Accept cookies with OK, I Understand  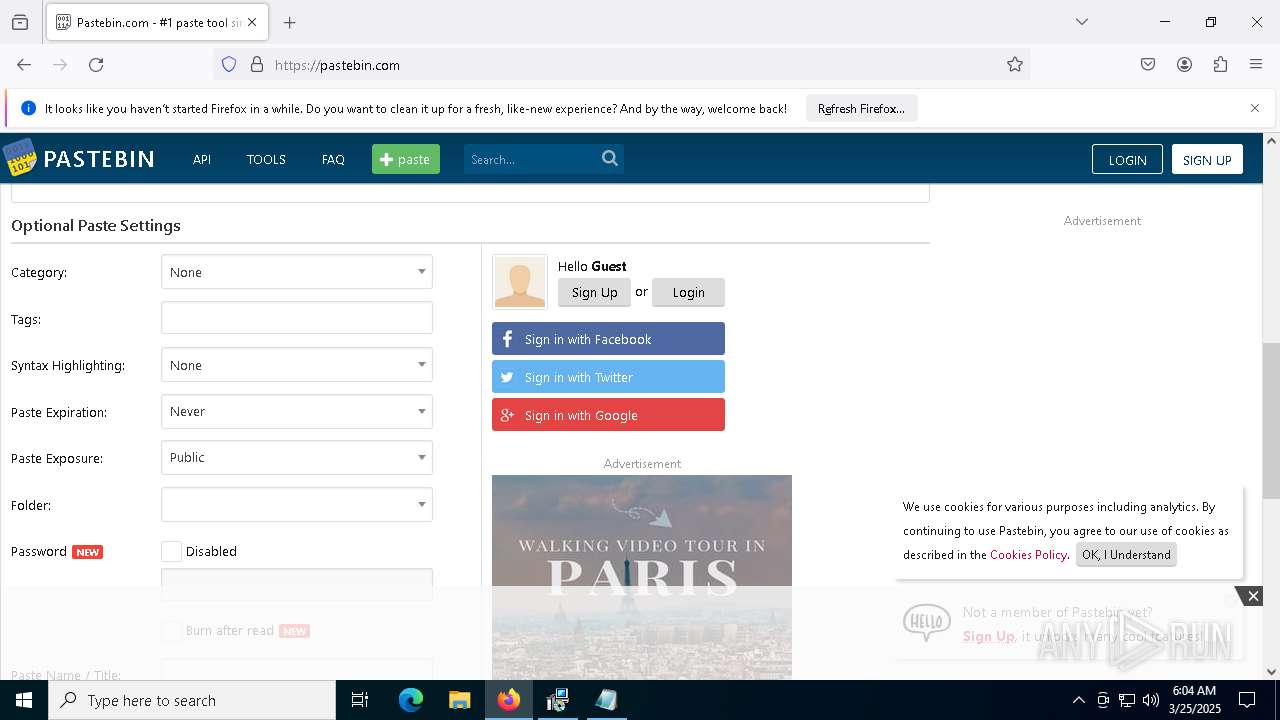pos(1126,555)
